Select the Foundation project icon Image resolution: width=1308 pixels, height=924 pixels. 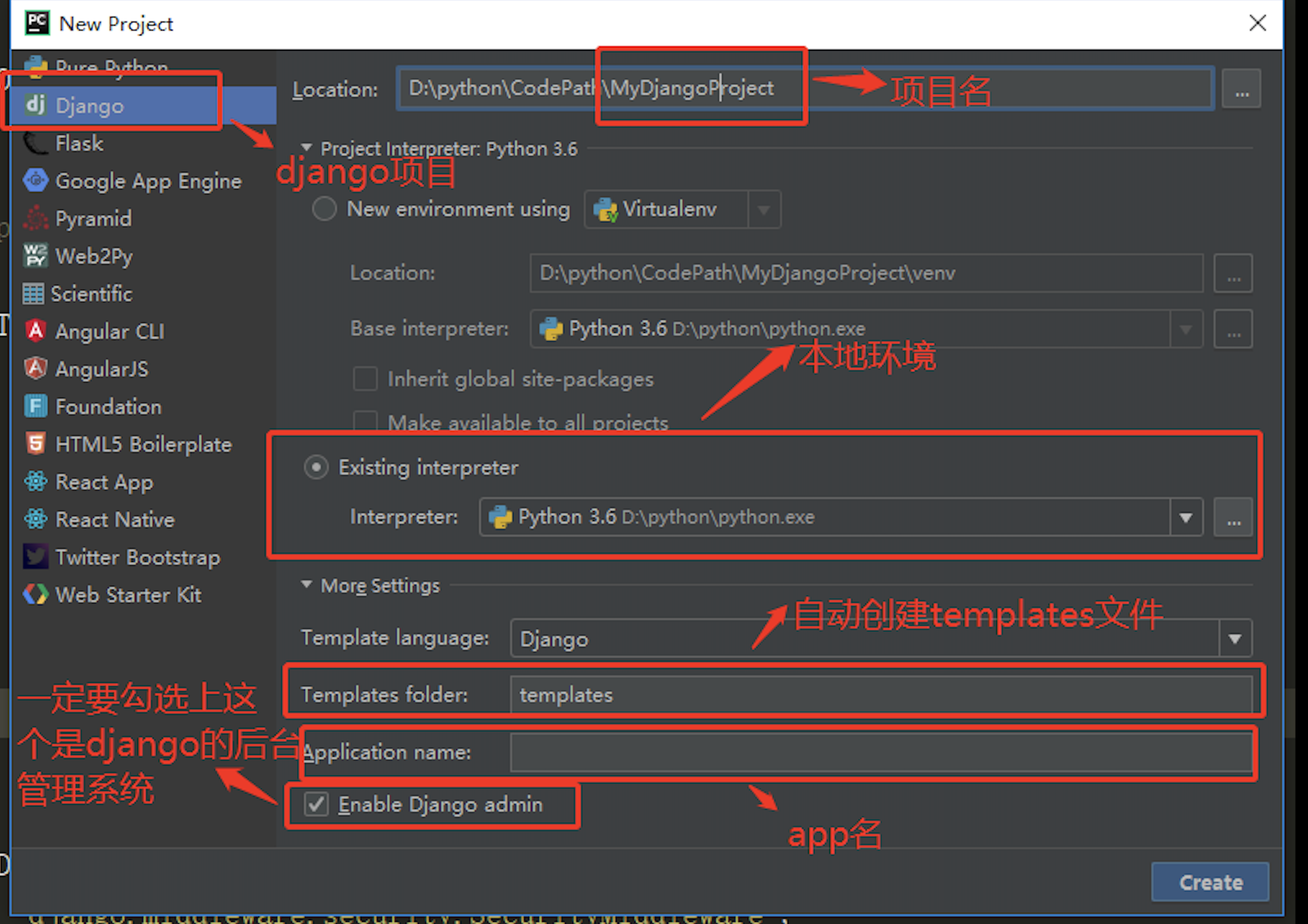[x=35, y=406]
